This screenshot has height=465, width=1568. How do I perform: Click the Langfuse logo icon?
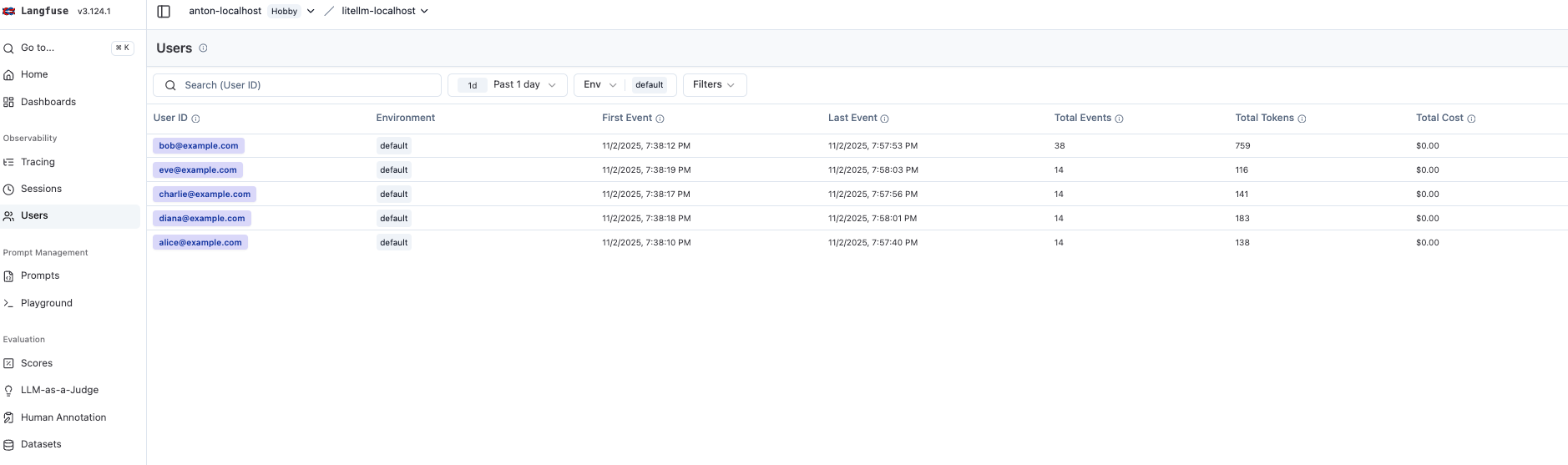tap(9, 11)
